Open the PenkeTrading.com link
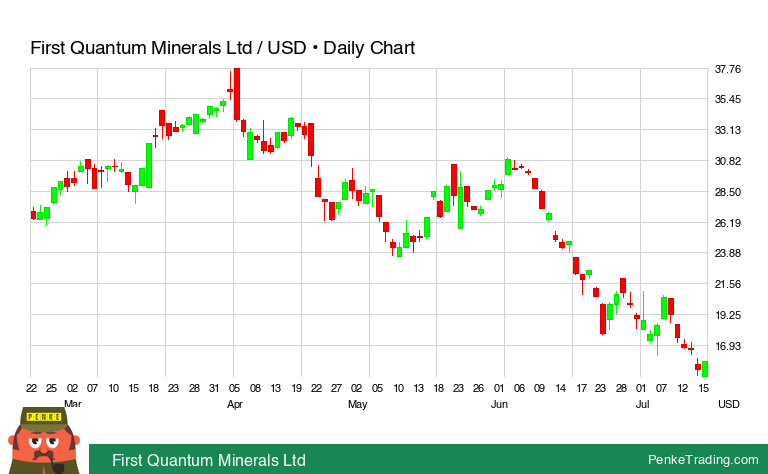The image size is (768, 474). 703,460
